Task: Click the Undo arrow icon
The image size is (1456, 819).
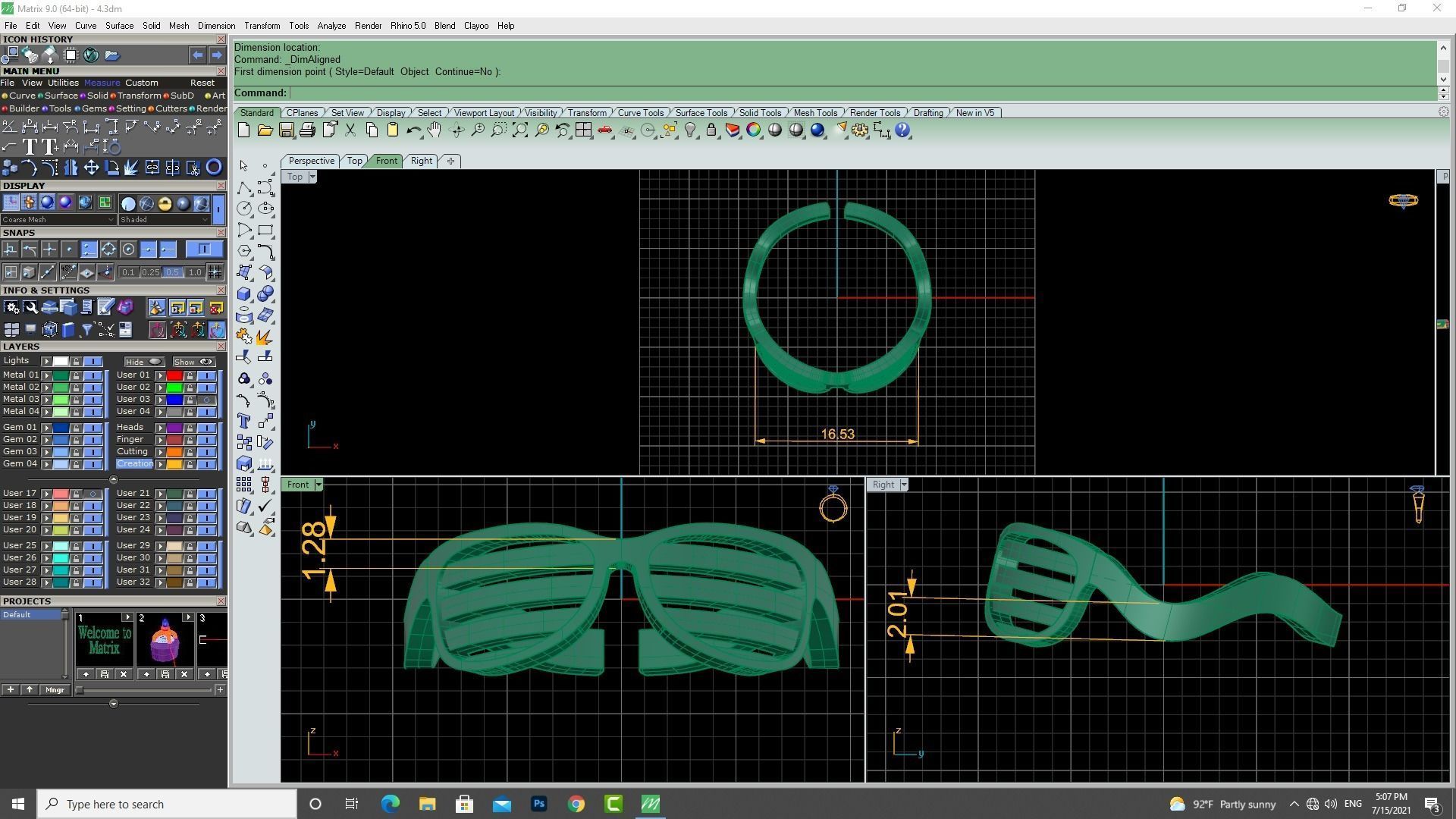Action: pyautogui.click(x=413, y=130)
